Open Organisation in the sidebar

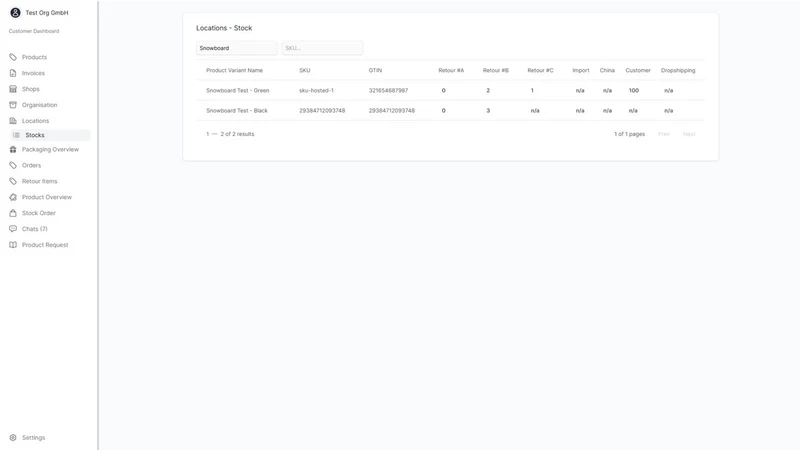[x=39, y=105]
